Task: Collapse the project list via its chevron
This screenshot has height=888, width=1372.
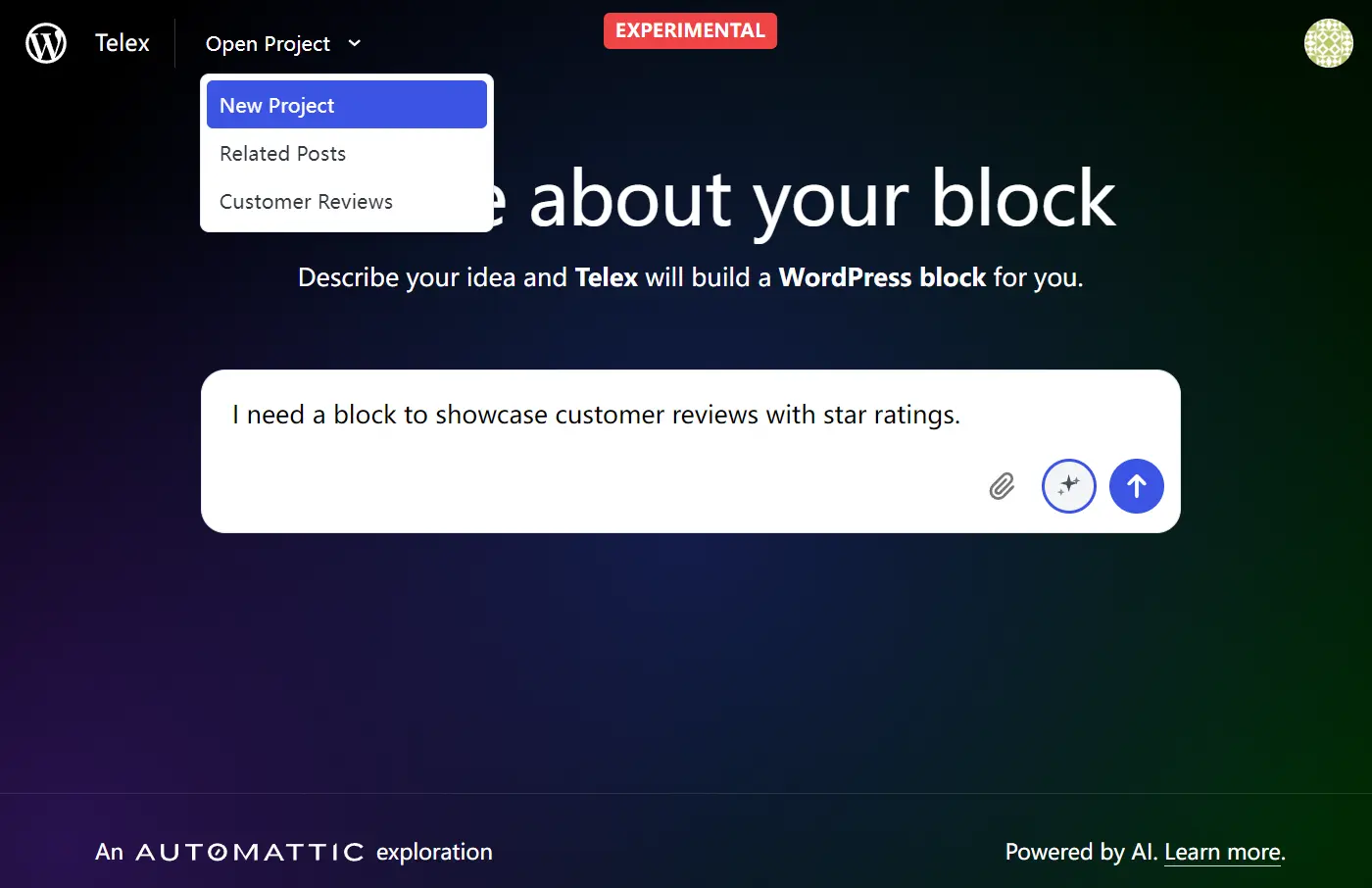Action: (x=353, y=43)
